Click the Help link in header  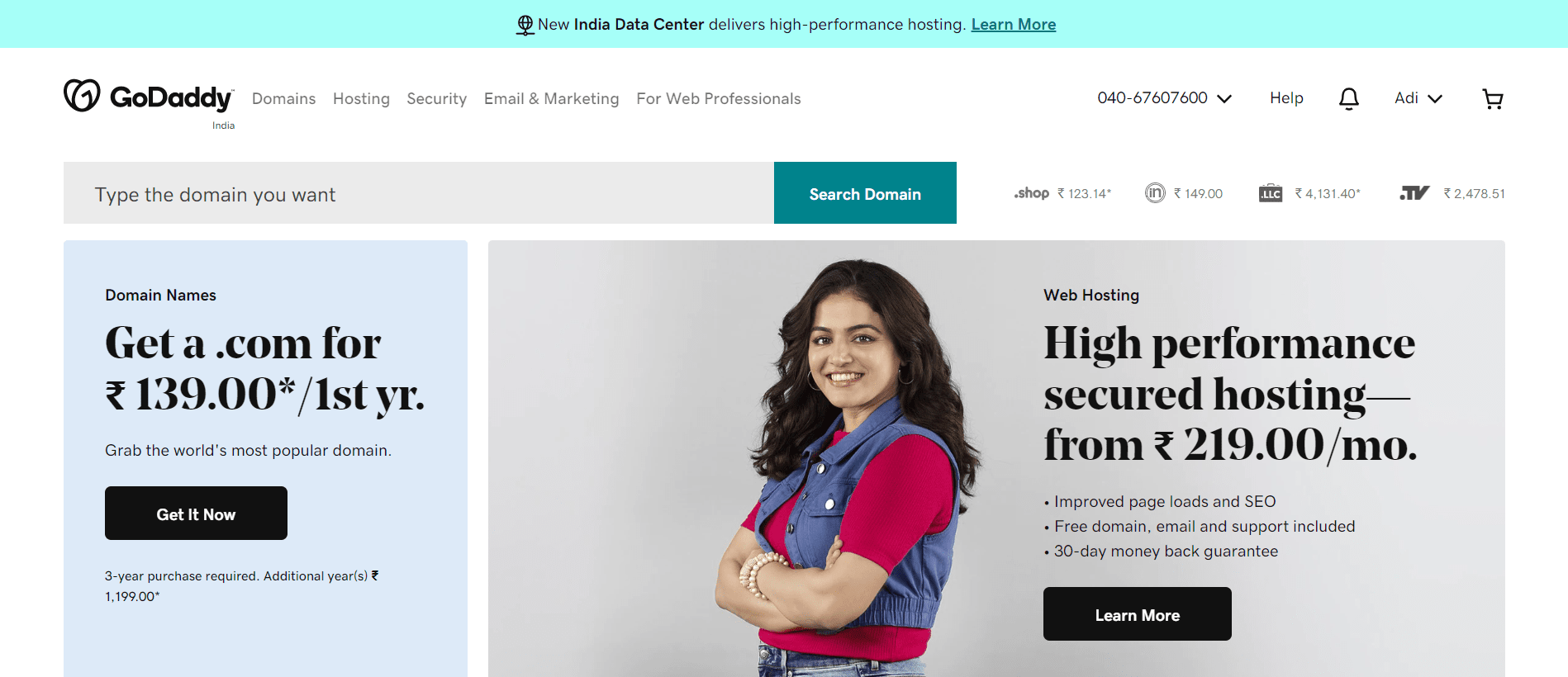(x=1286, y=98)
